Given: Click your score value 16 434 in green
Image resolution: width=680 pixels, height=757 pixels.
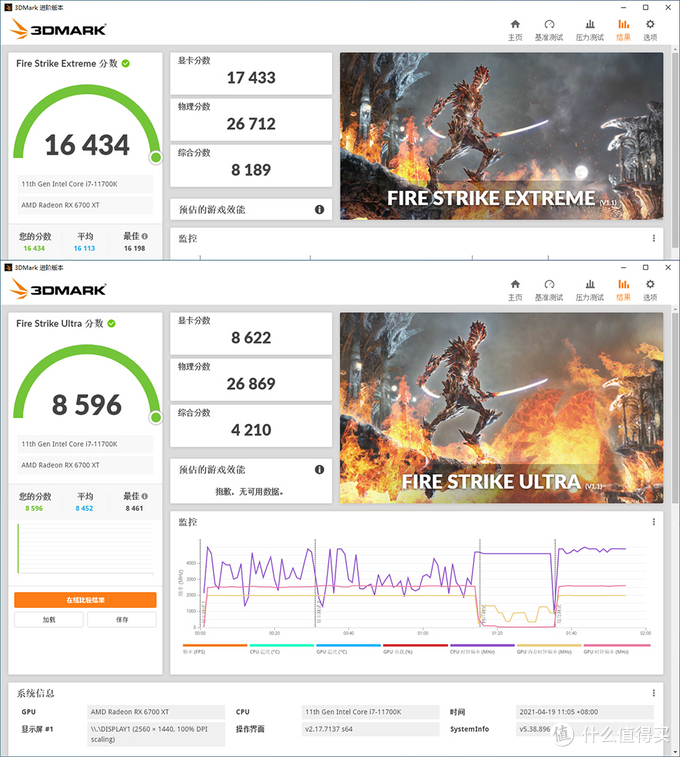Looking at the screenshot, I should point(34,248).
